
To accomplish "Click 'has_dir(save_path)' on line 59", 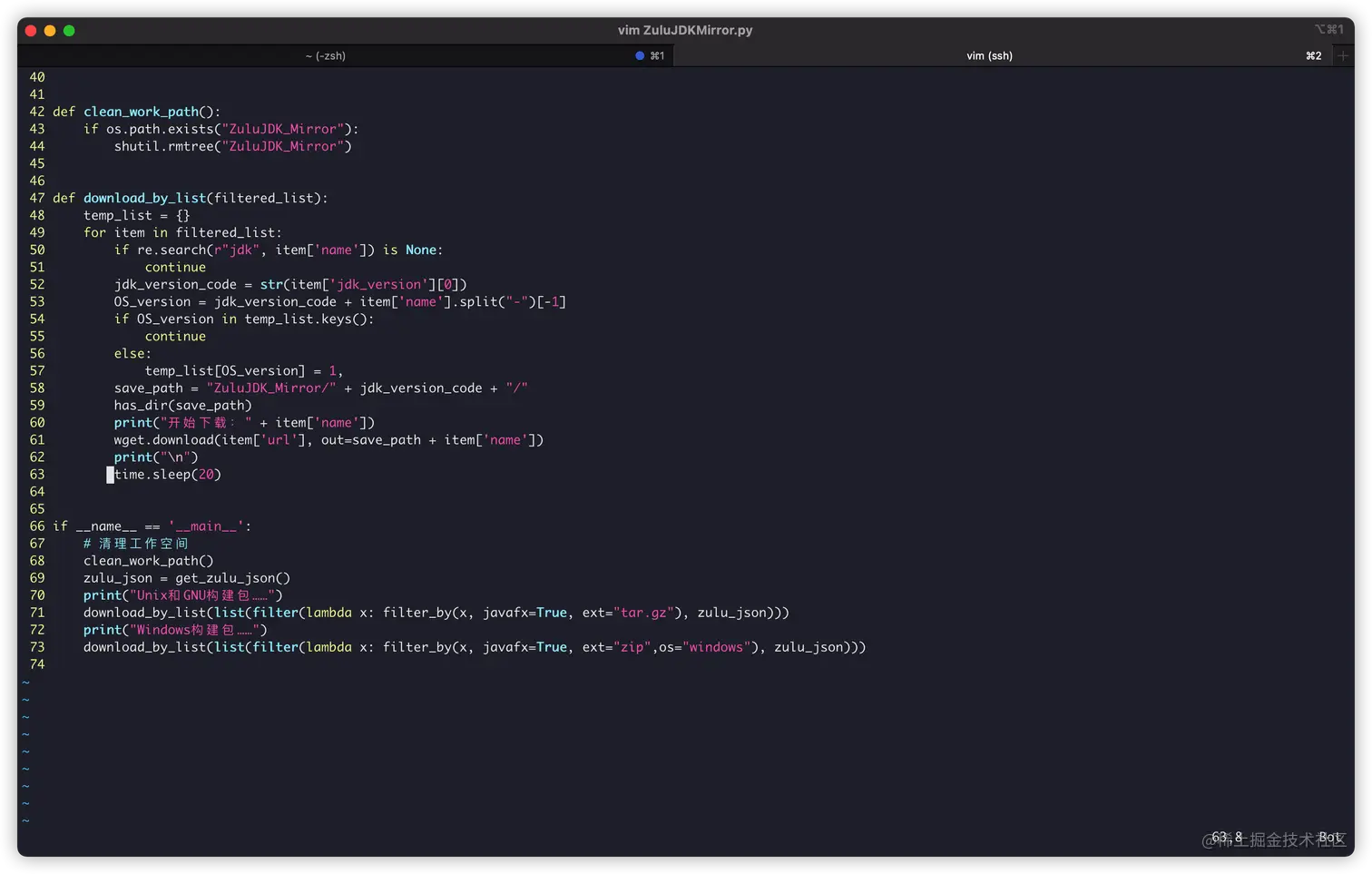I will coord(183,405).
